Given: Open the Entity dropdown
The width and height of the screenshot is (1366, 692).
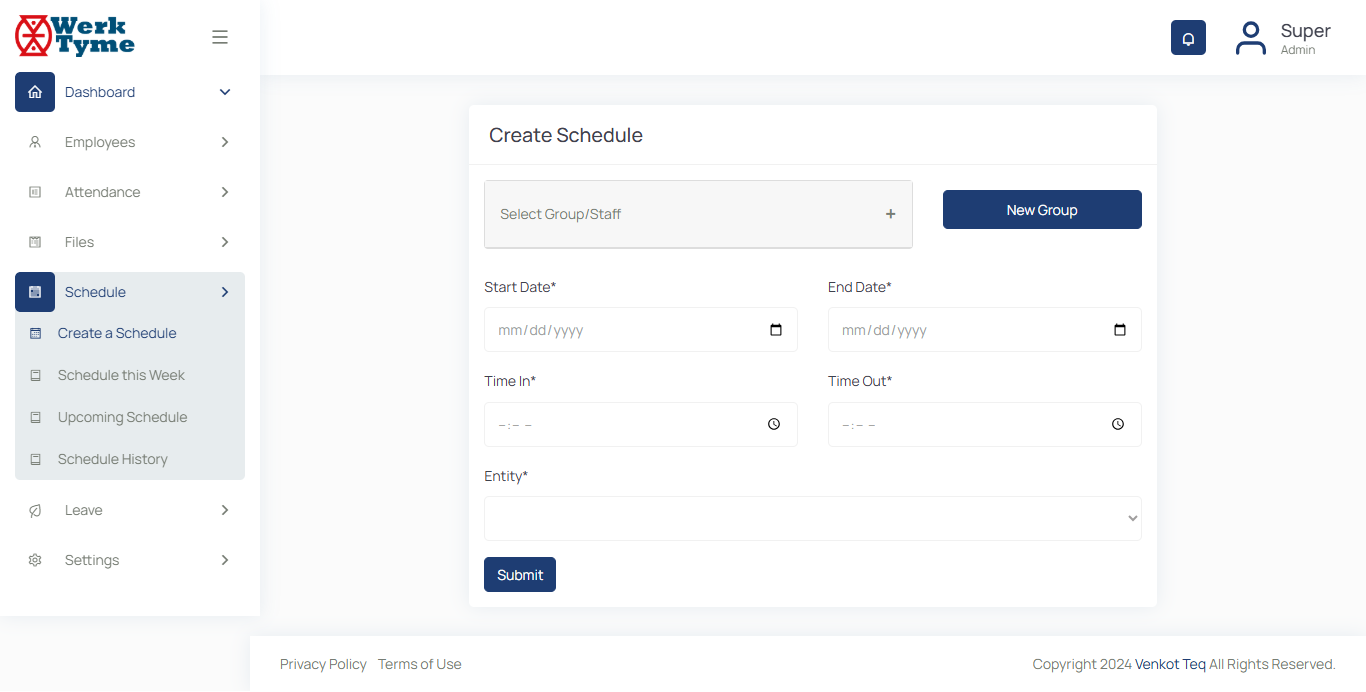Looking at the screenshot, I should pos(812,518).
